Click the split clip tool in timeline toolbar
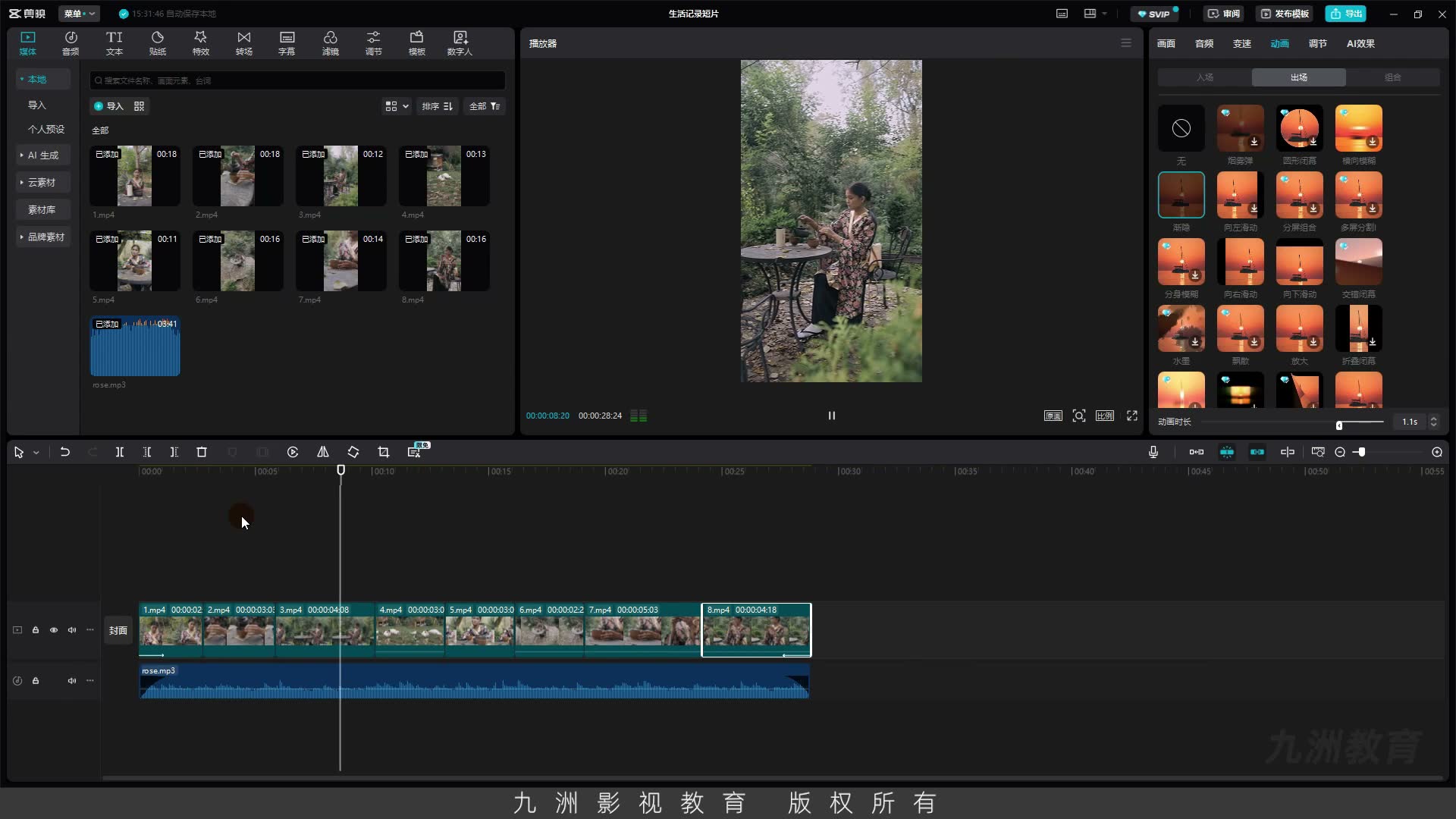The image size is (1456, 819). coord(119,452)
